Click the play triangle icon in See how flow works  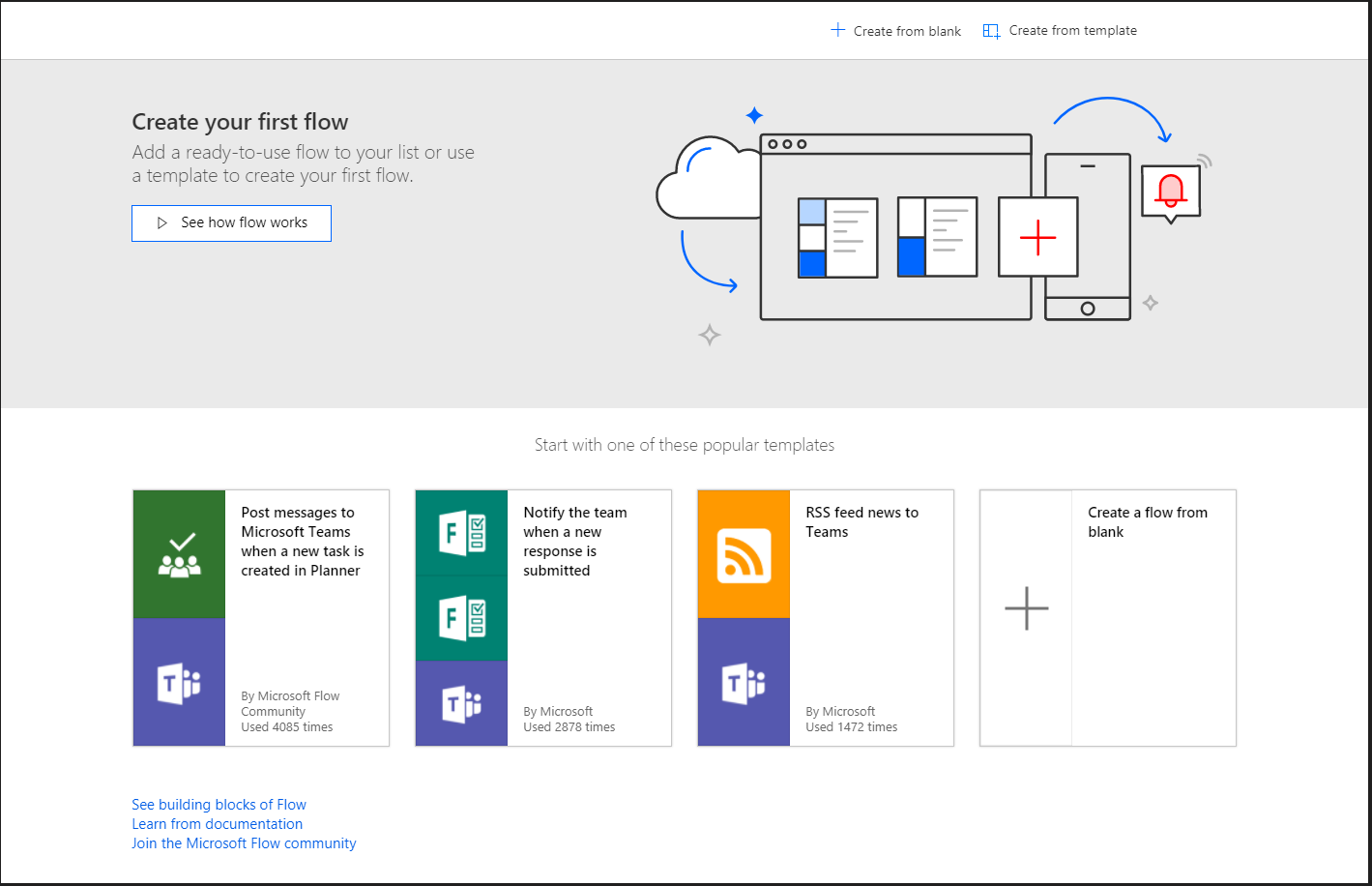162,222
